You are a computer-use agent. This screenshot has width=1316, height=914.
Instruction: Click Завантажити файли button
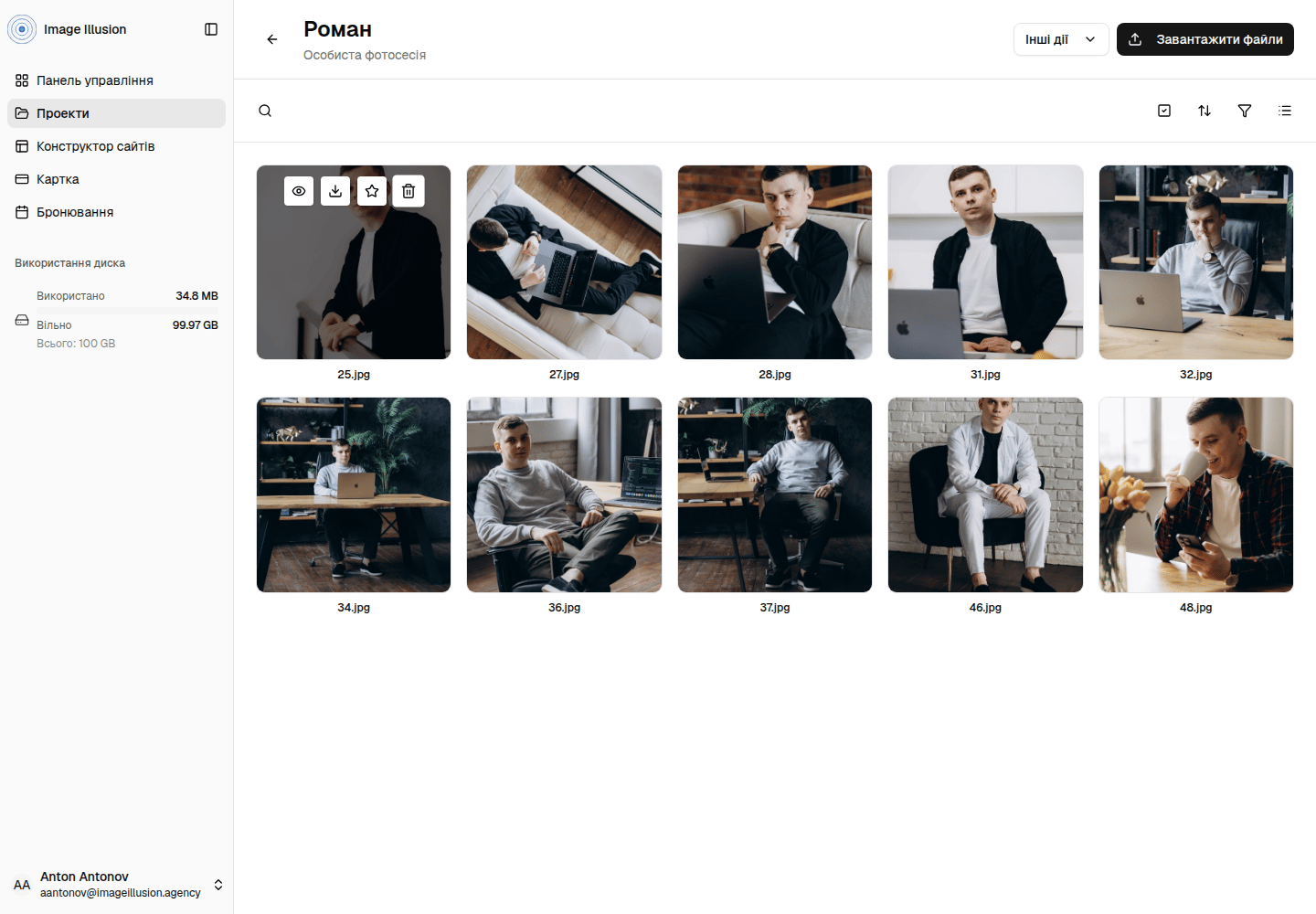tap(1205, 39)
